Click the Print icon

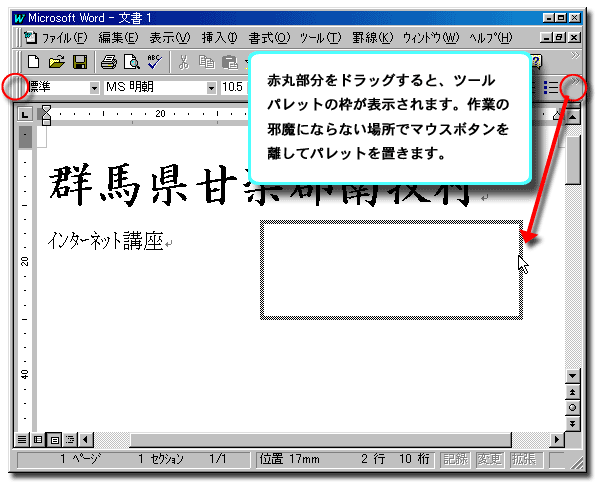pyautogui.click(x=109, y=62)
